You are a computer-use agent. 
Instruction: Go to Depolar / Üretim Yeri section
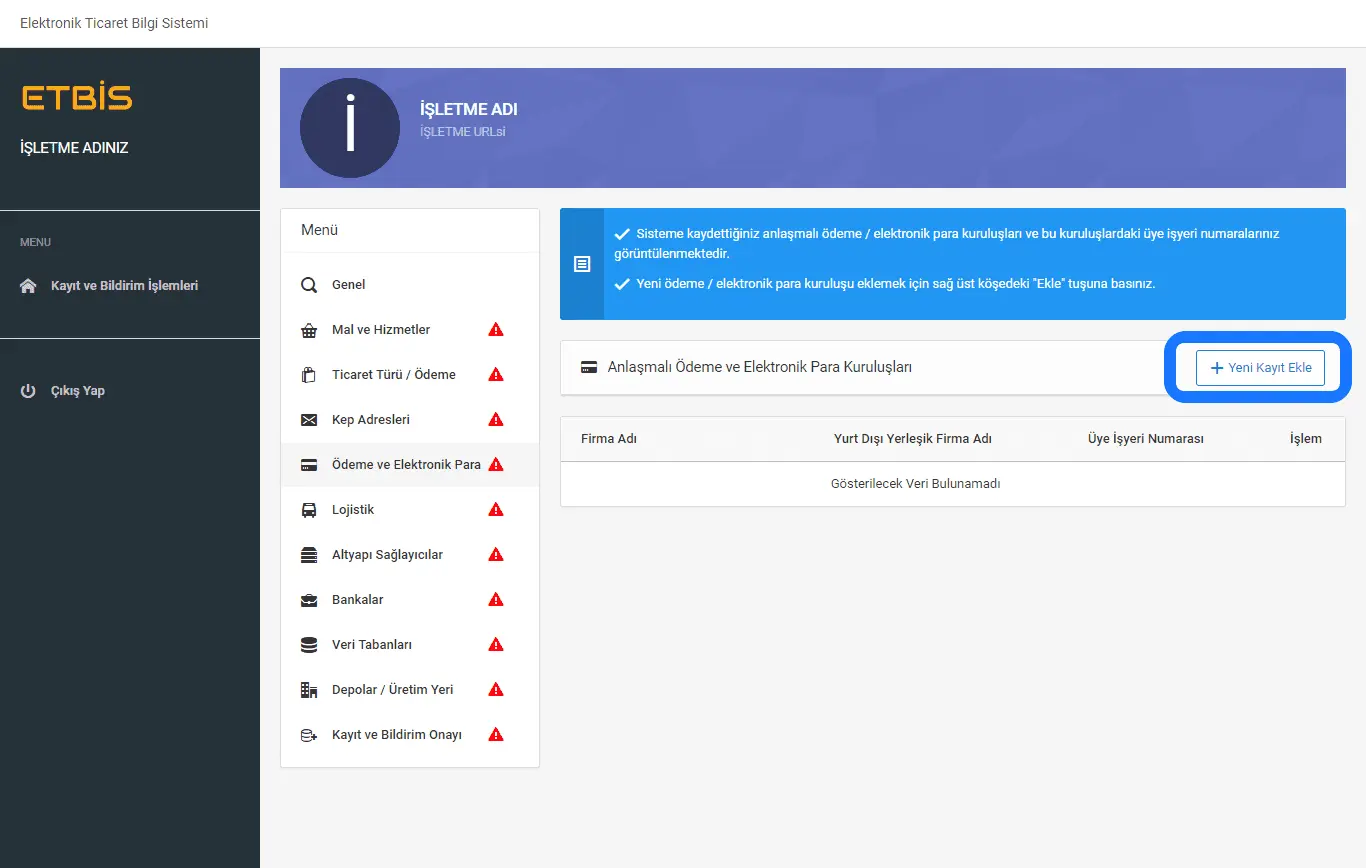[x=392, y=690]
